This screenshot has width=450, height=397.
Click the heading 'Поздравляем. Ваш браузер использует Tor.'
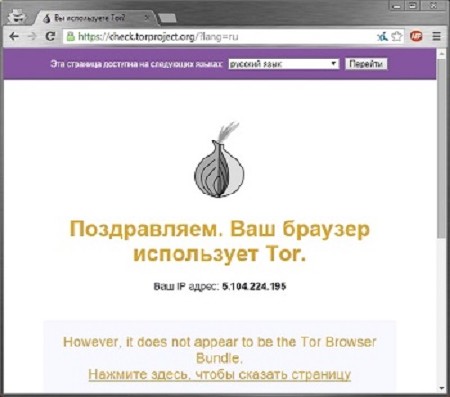220,241
